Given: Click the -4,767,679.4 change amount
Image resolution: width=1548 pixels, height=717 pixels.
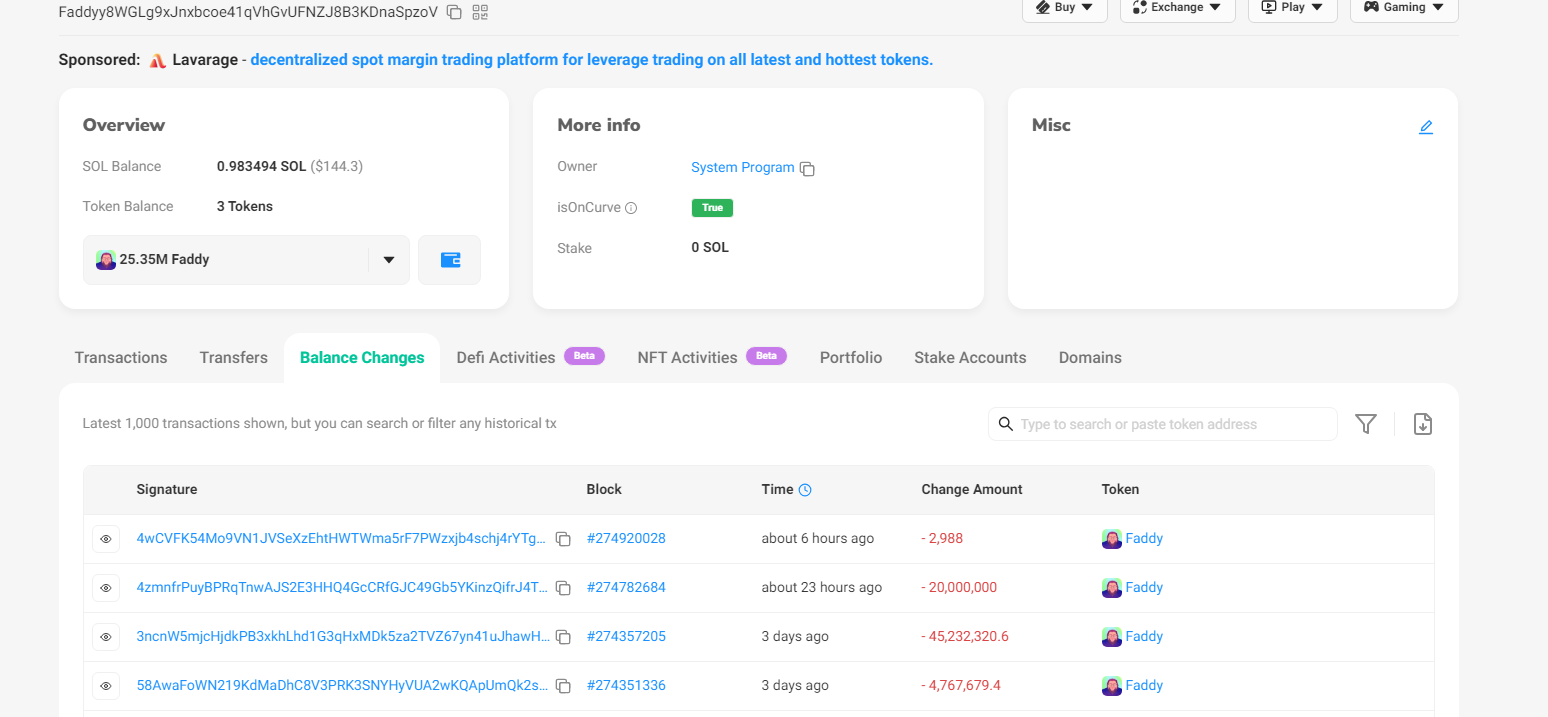Looking at the screenshot, I should coord(961,685).
